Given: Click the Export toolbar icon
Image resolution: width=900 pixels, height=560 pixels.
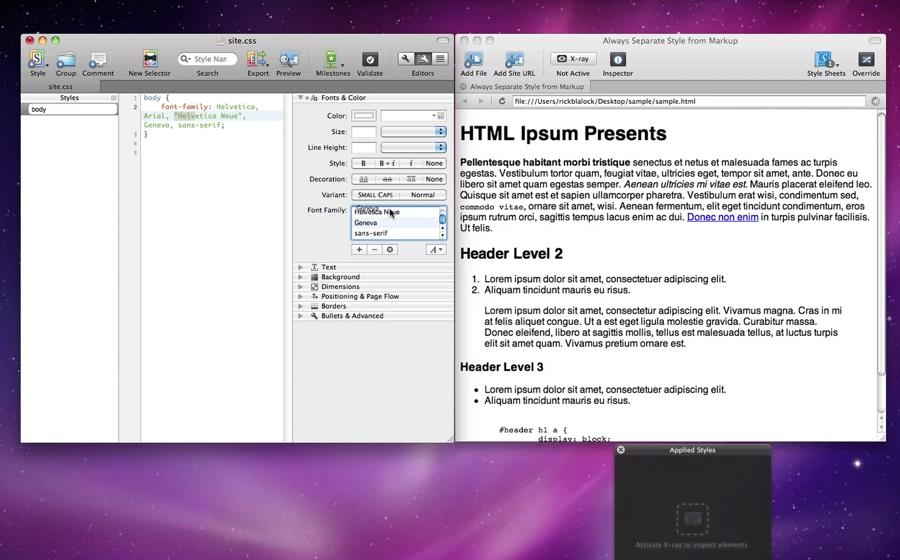Looking at the screenshot, I should [x=258, y=59].
